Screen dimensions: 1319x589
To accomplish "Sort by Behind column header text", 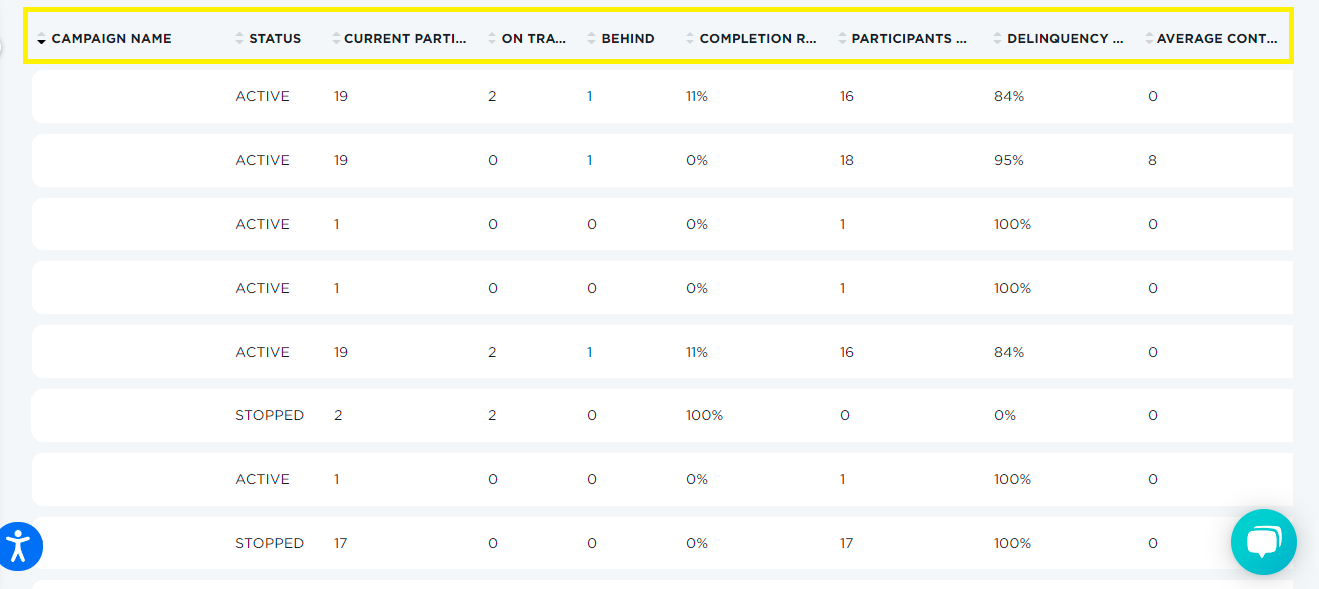I will (628, 39).
